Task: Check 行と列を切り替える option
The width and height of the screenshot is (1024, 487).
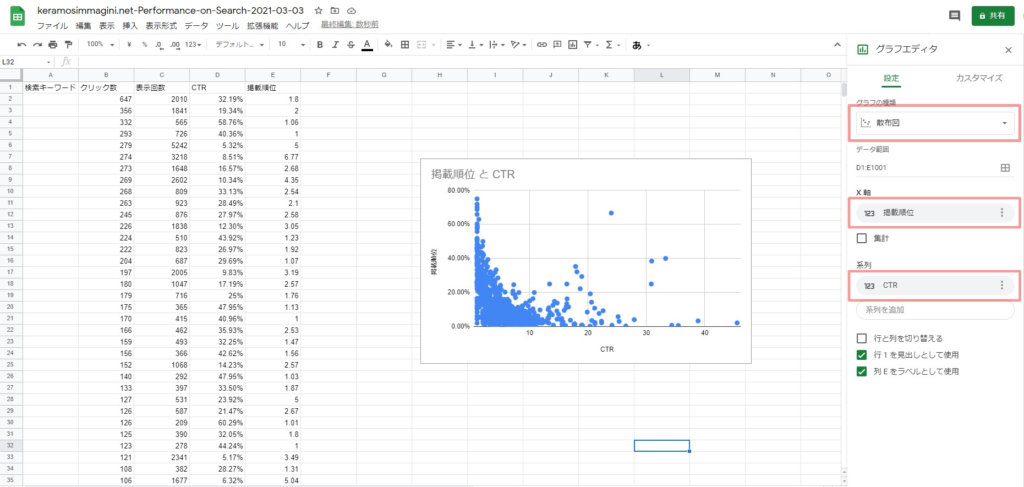Action: coord(862,339)
